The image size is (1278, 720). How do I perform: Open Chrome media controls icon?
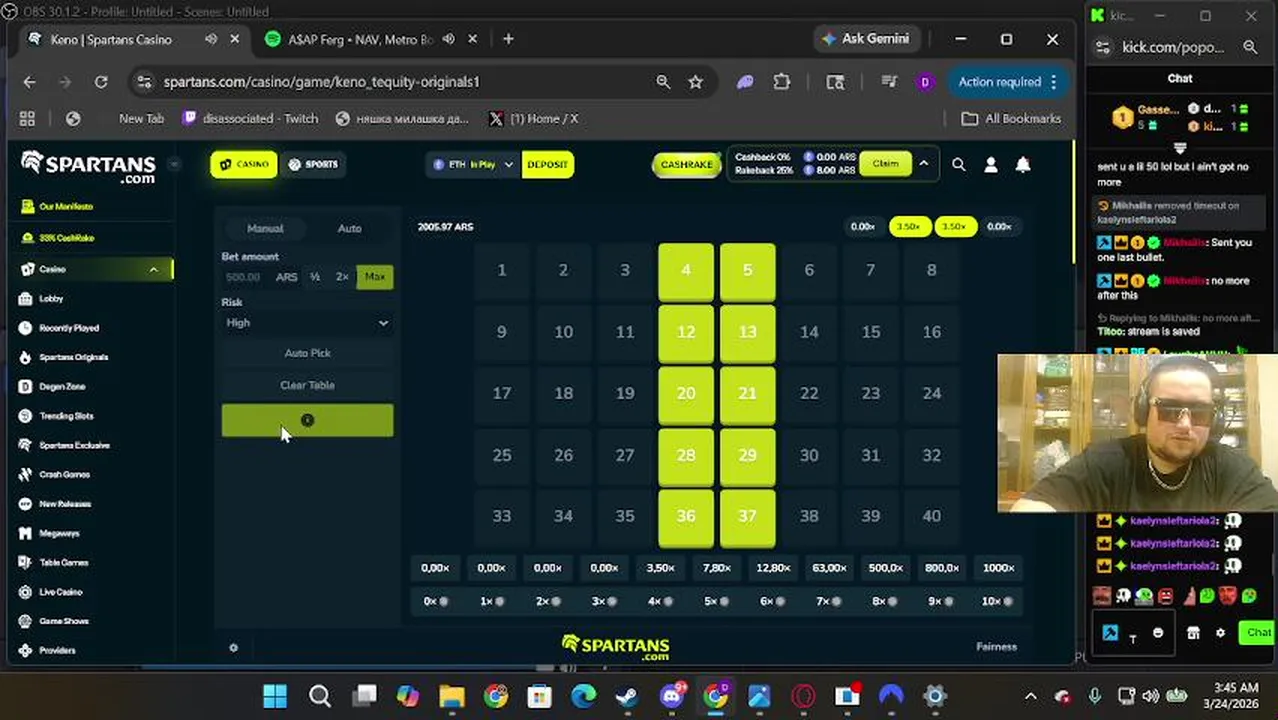pyautogui.click(x=887, y=82)
